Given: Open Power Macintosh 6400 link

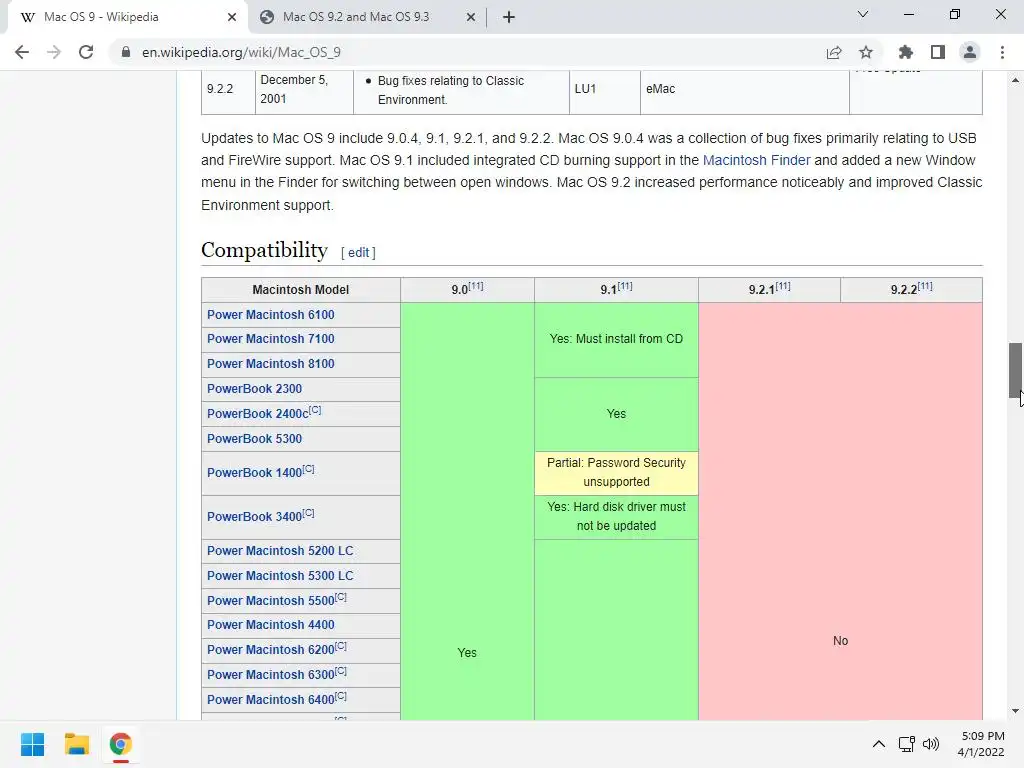Looking at the screenshot, I should tap(270, 699).
